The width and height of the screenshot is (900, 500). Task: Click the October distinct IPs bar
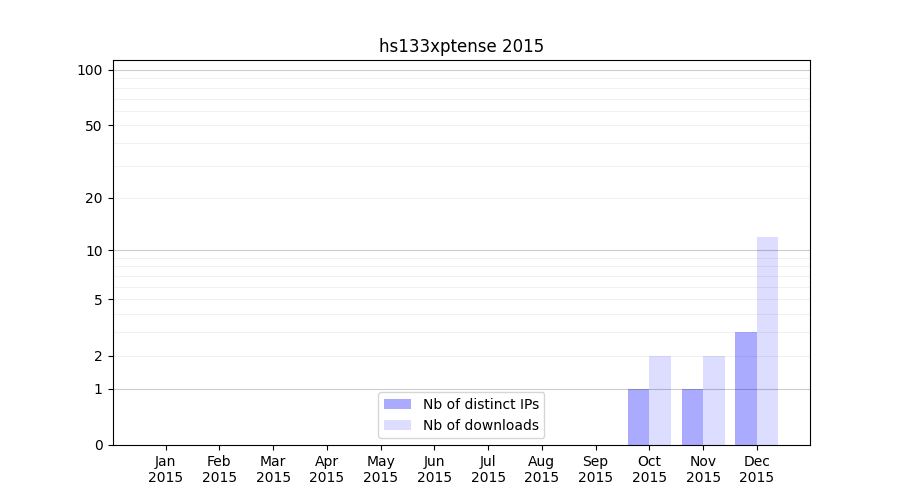(x=638, y=417)
